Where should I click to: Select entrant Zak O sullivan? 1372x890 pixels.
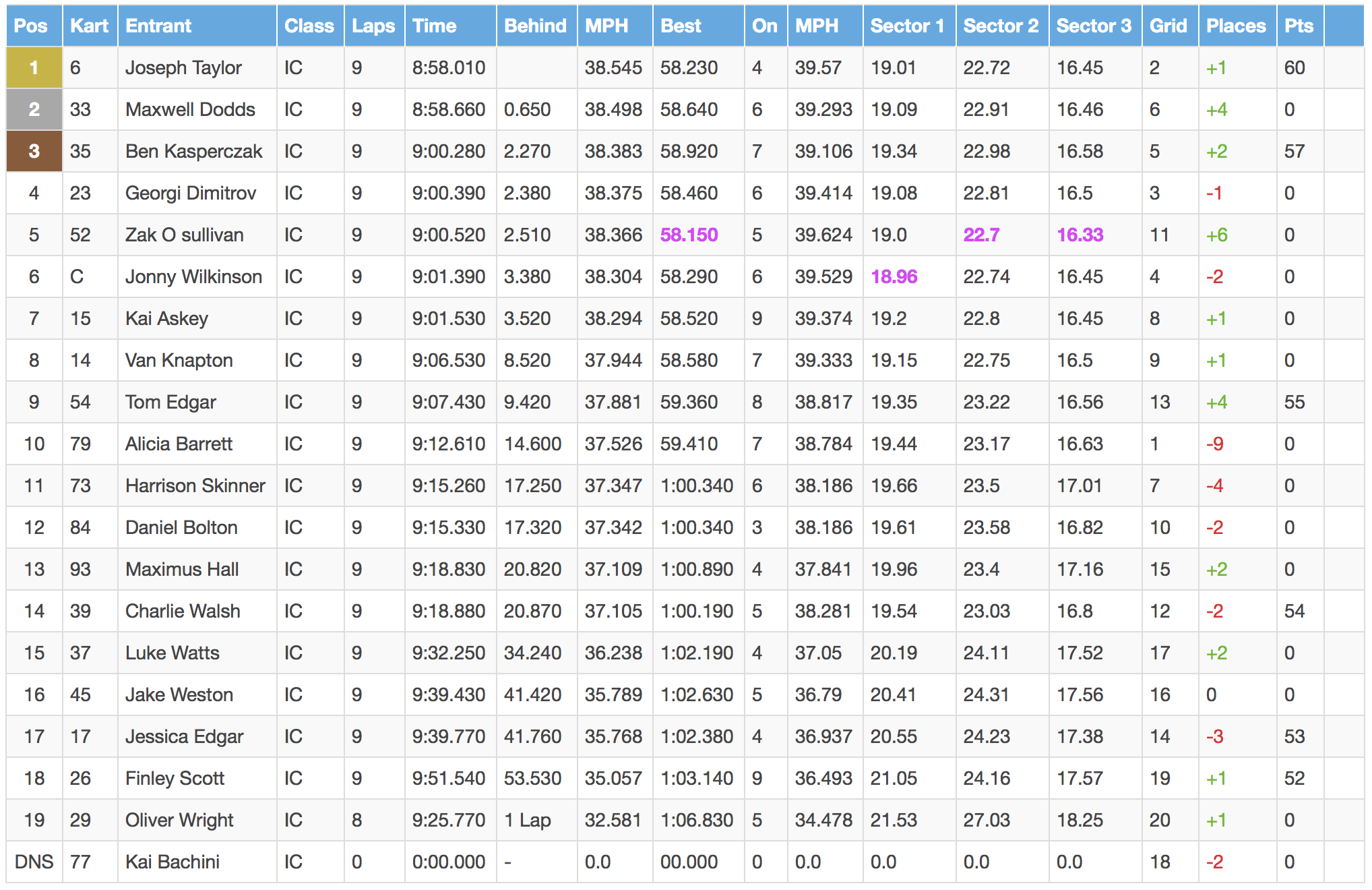pos(185,235)
